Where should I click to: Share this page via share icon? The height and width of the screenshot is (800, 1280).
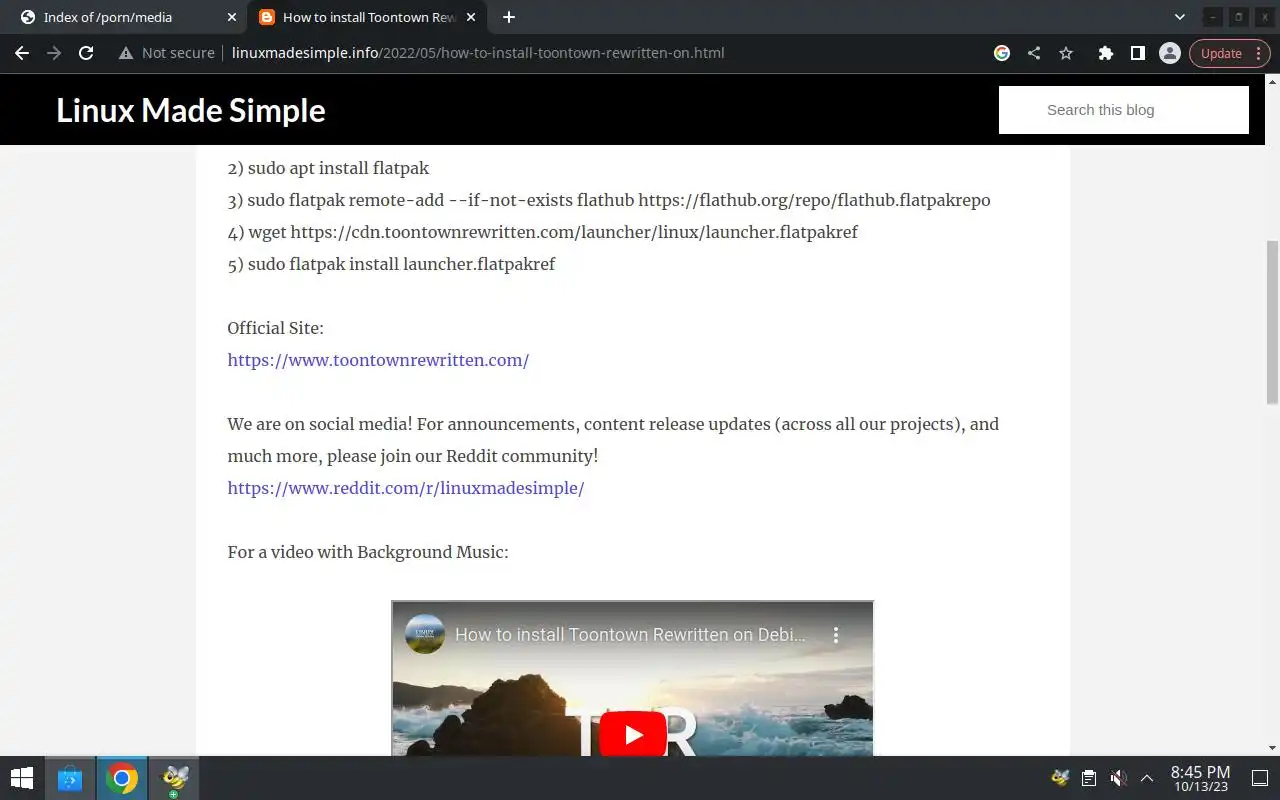click(x=1034, y=53)
